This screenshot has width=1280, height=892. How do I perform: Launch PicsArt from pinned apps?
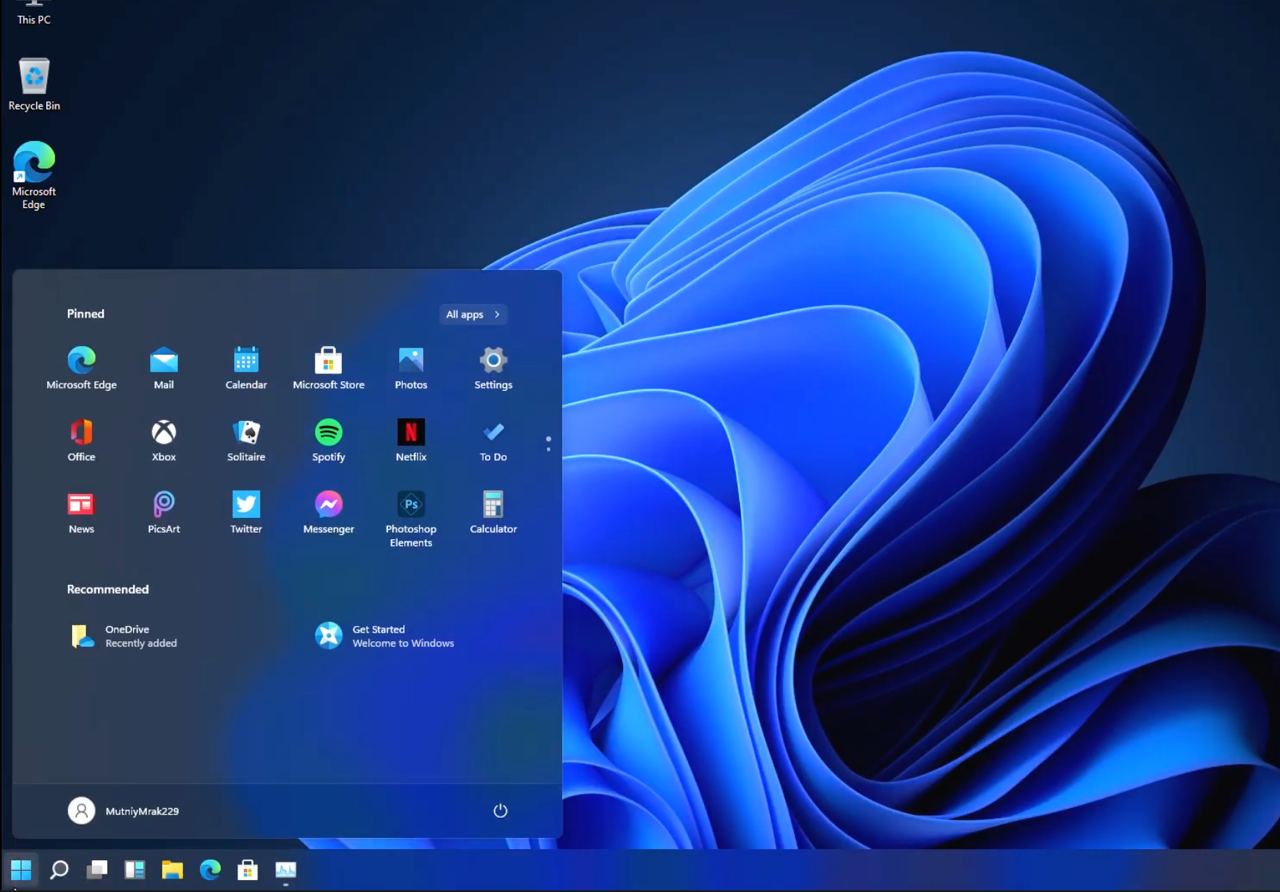point(164,512)
